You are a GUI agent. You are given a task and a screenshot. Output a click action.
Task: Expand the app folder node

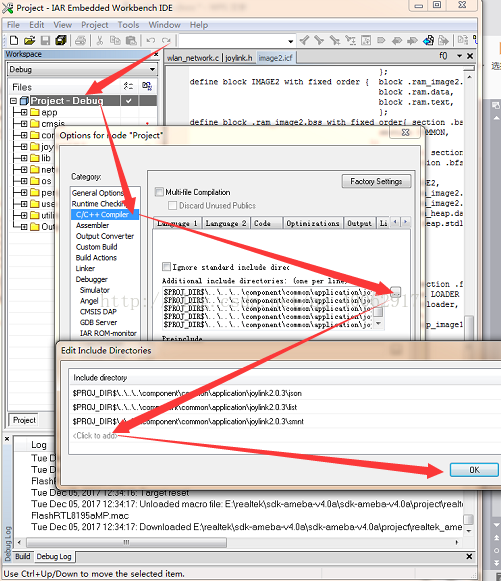pos(24,112)
